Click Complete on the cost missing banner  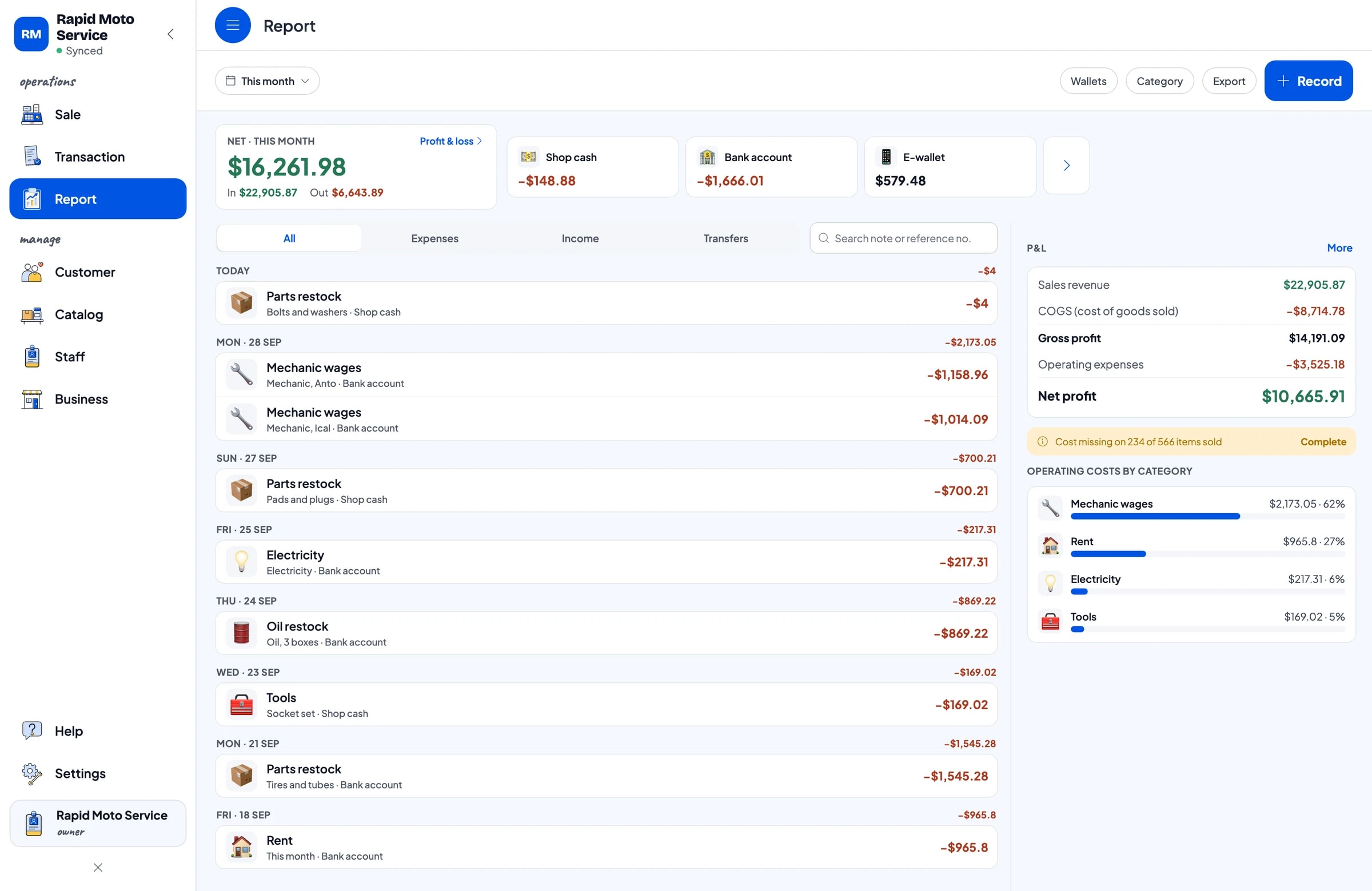tap(1323, 442)
